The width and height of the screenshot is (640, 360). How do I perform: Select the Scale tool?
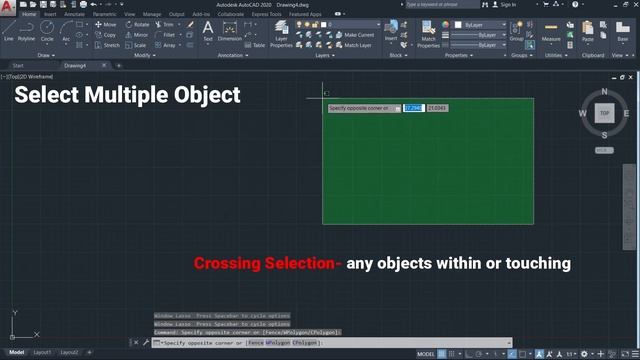136,45
